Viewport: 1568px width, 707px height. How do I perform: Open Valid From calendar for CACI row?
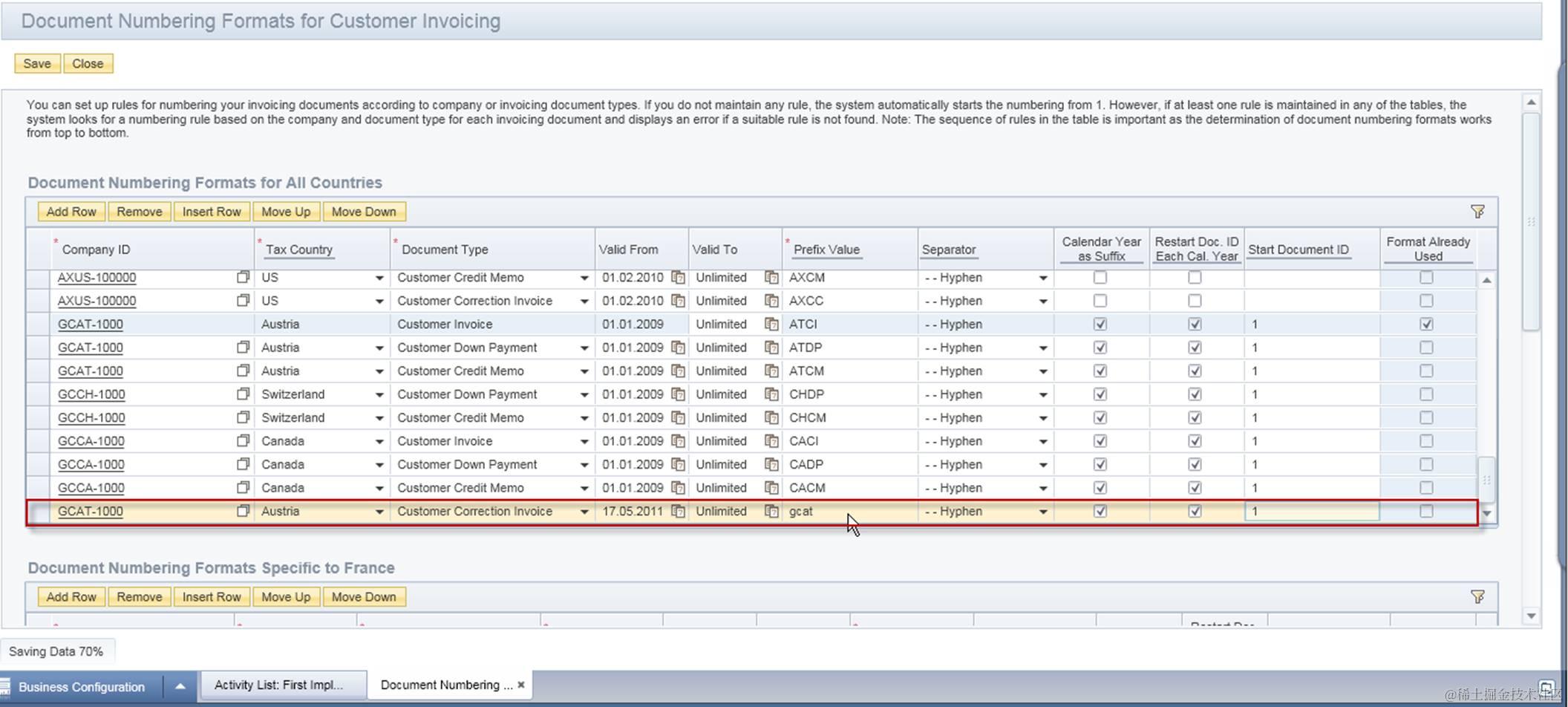678,440
